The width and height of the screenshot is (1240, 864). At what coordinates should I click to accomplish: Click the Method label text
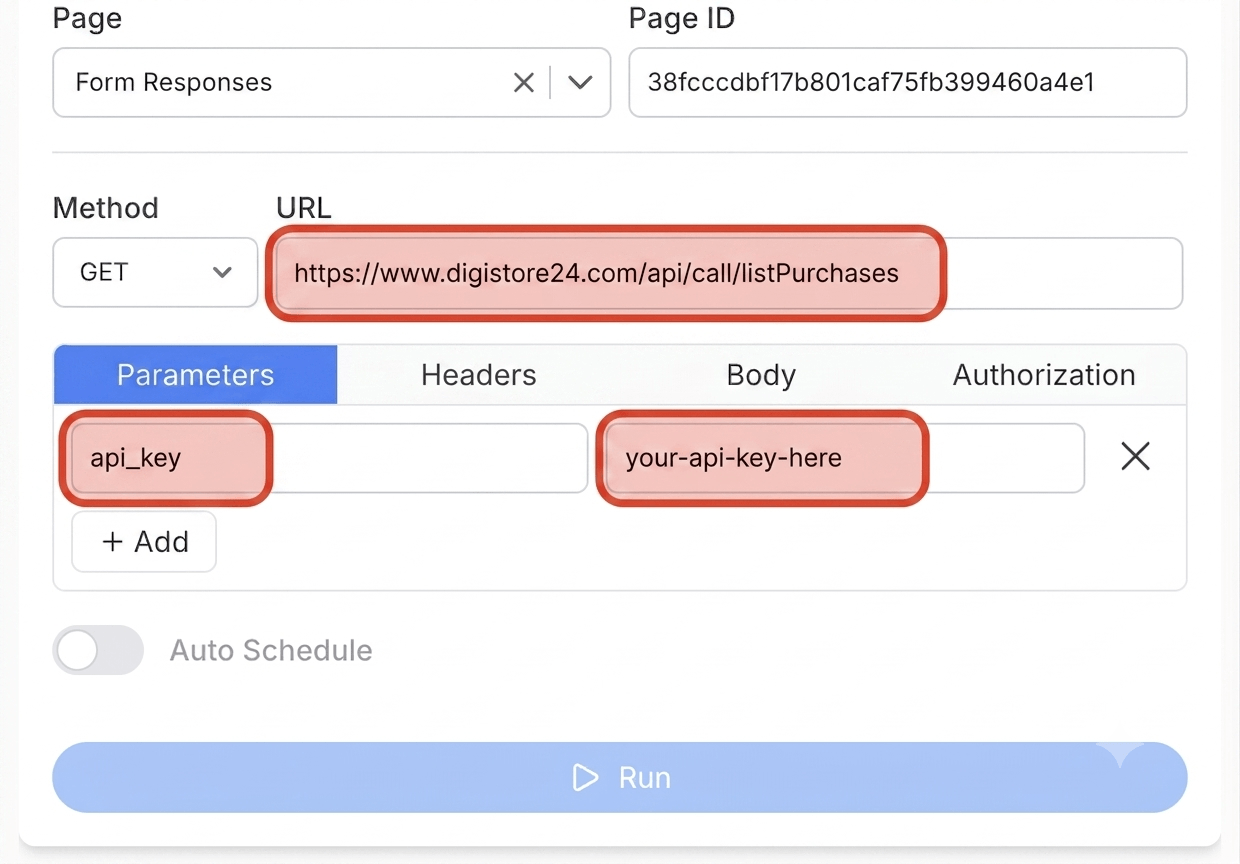106,208
